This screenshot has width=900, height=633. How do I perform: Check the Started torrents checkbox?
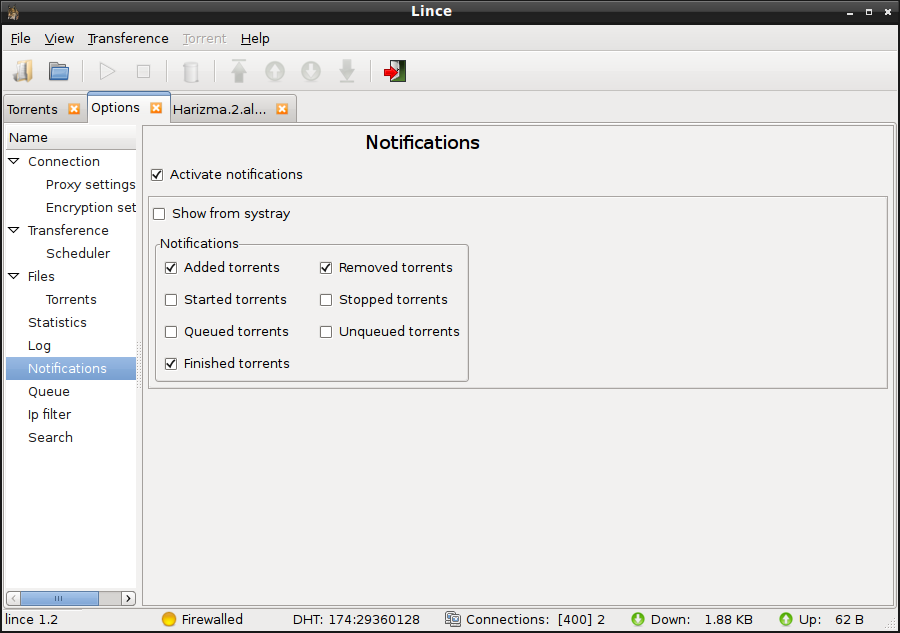[x=171, y=300]
